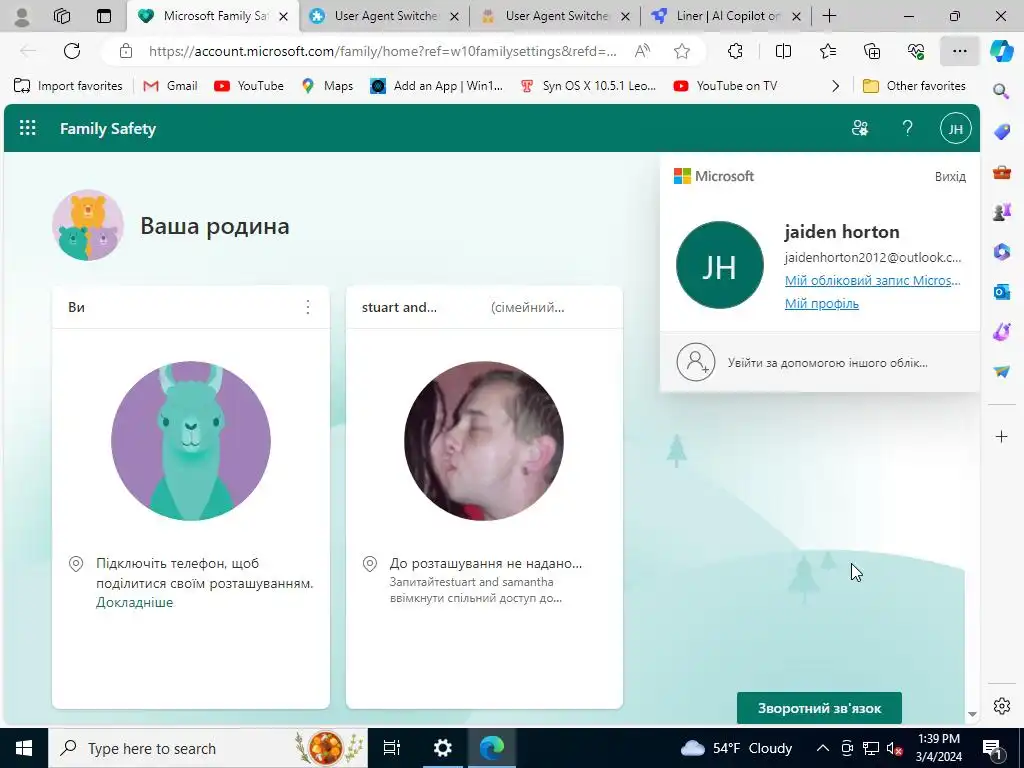View site information lock icon
This screenshot has height=768, width=1024.
coord(125,51)
